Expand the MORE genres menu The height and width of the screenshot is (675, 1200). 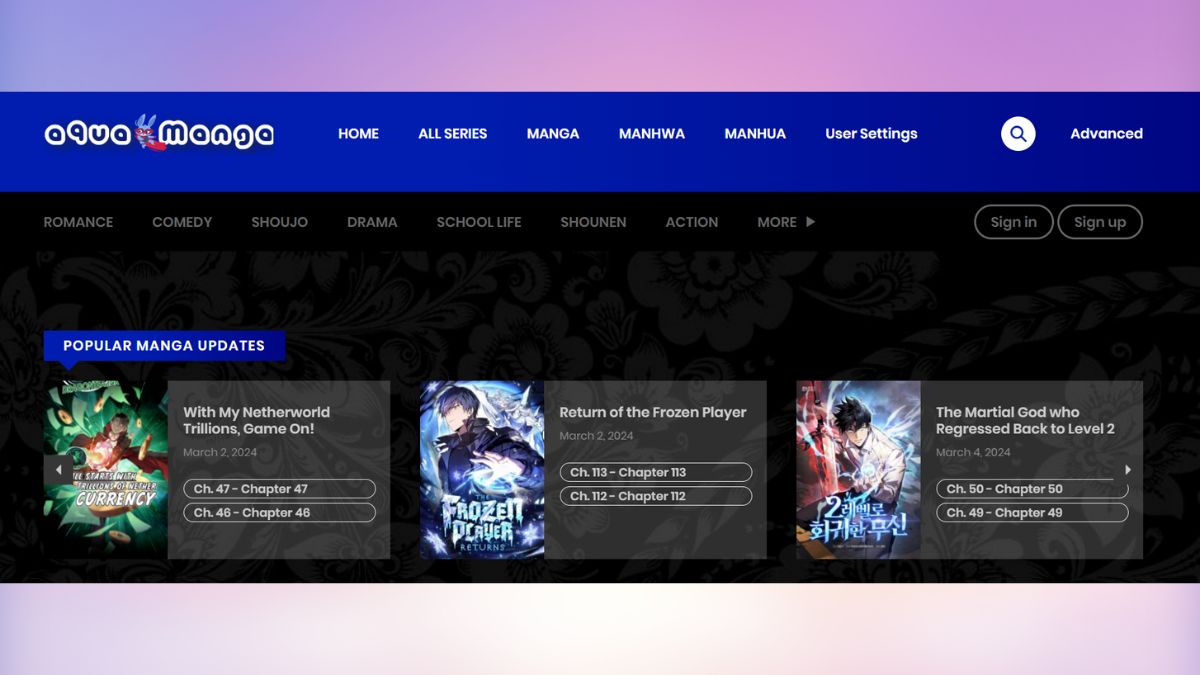(x=786, y=222)
